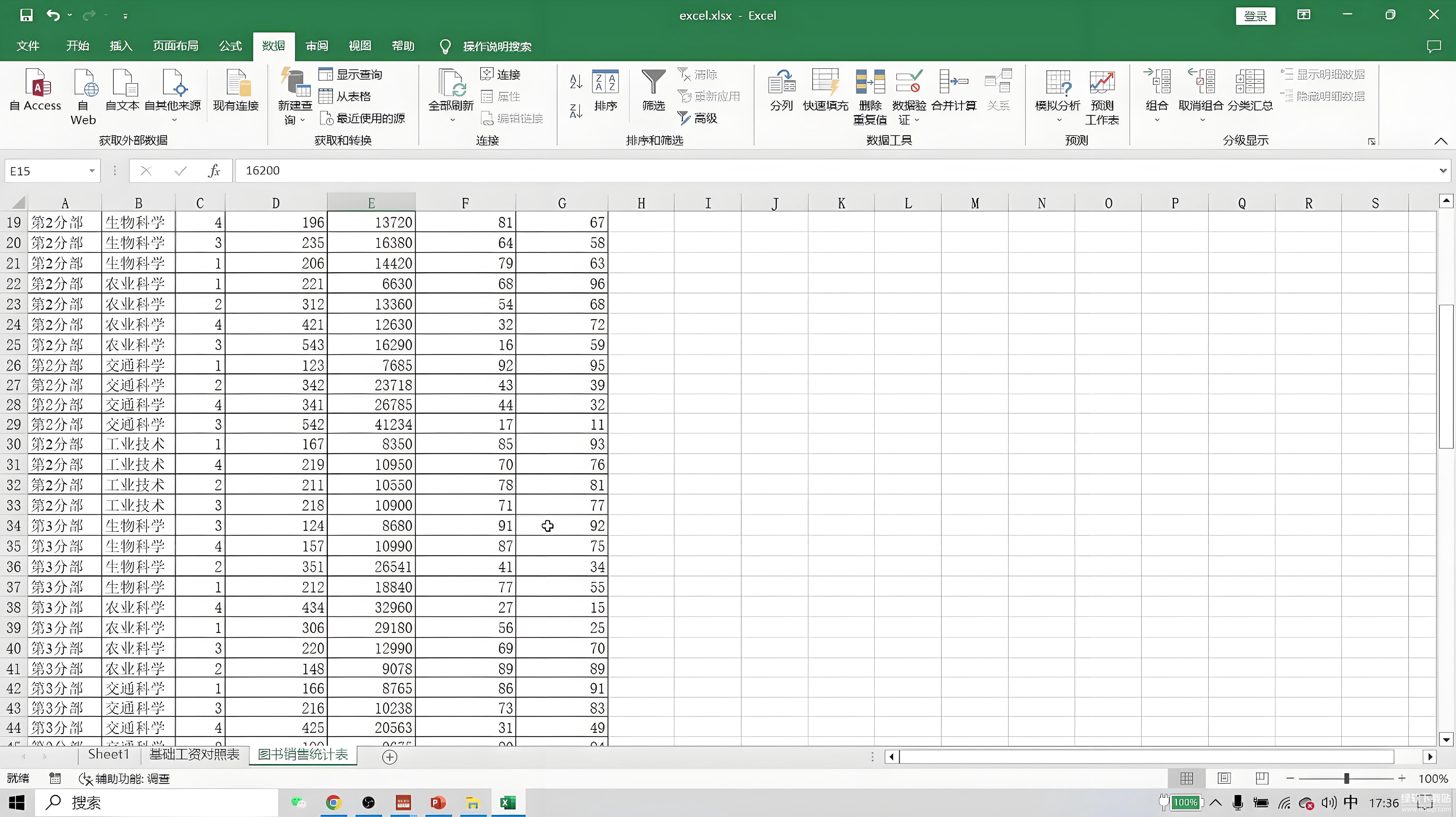Switch to the Home (开始) tab

(x=77, y=46)
